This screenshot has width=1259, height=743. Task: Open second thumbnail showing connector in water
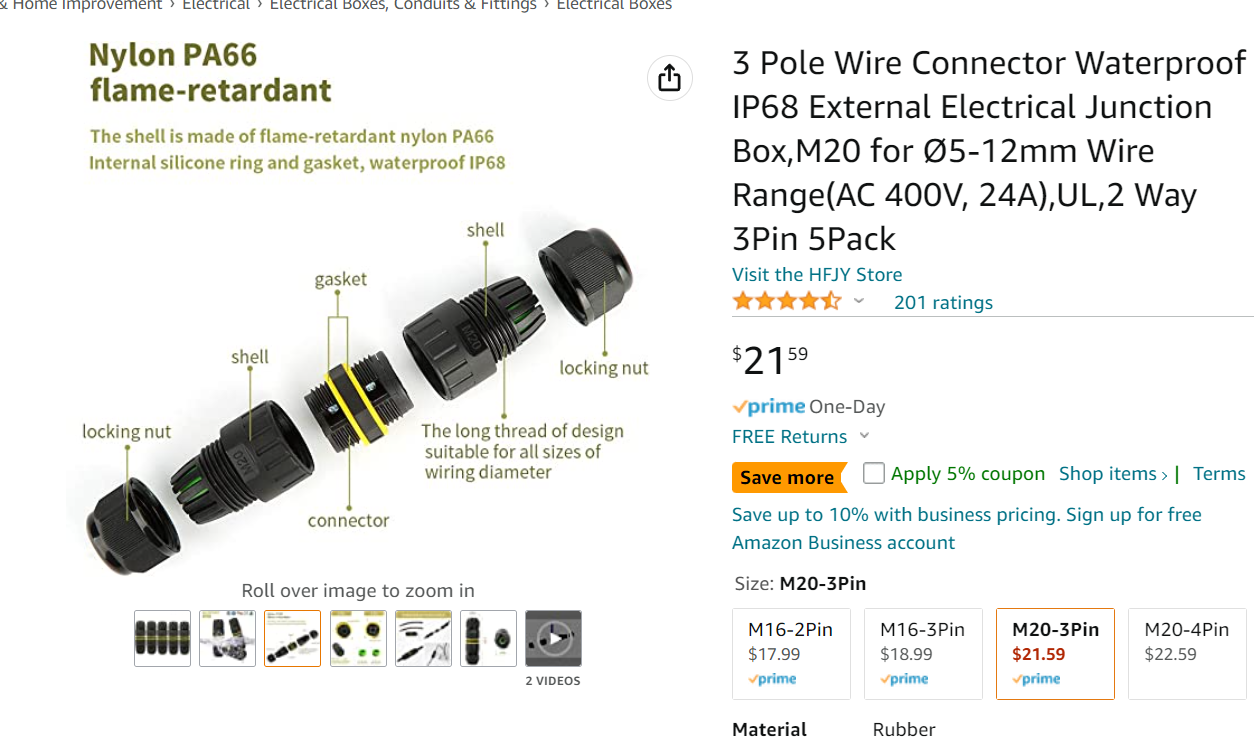tap(227, 638)
